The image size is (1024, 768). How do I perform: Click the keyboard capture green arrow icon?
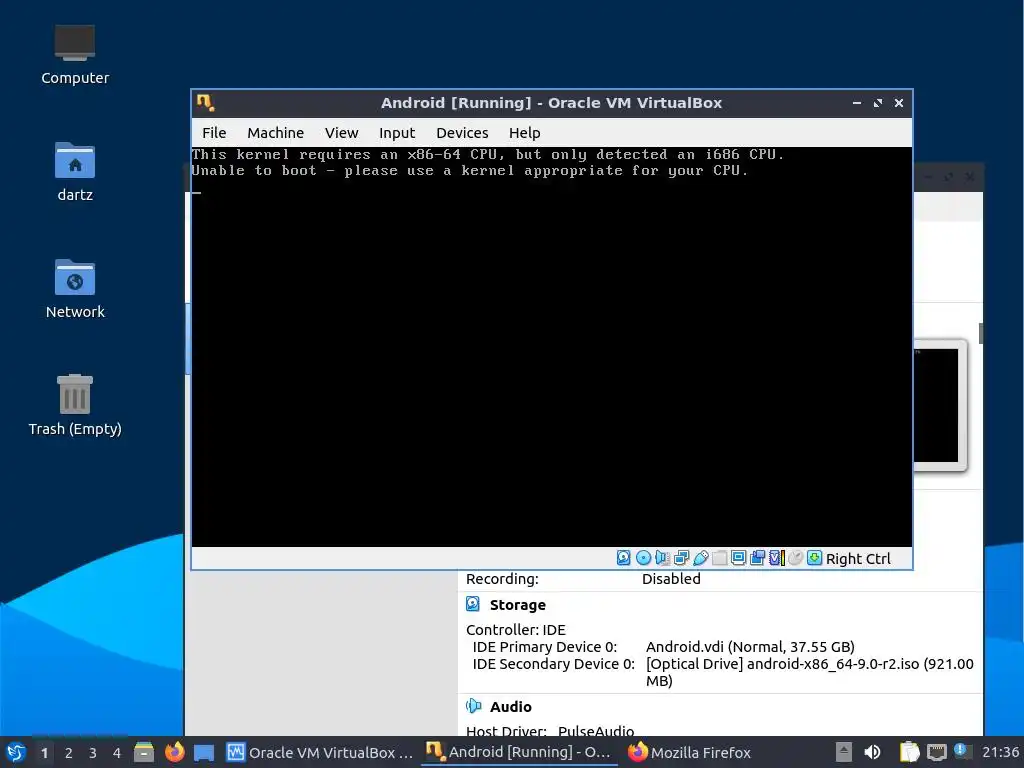click(x=814, y=558)
